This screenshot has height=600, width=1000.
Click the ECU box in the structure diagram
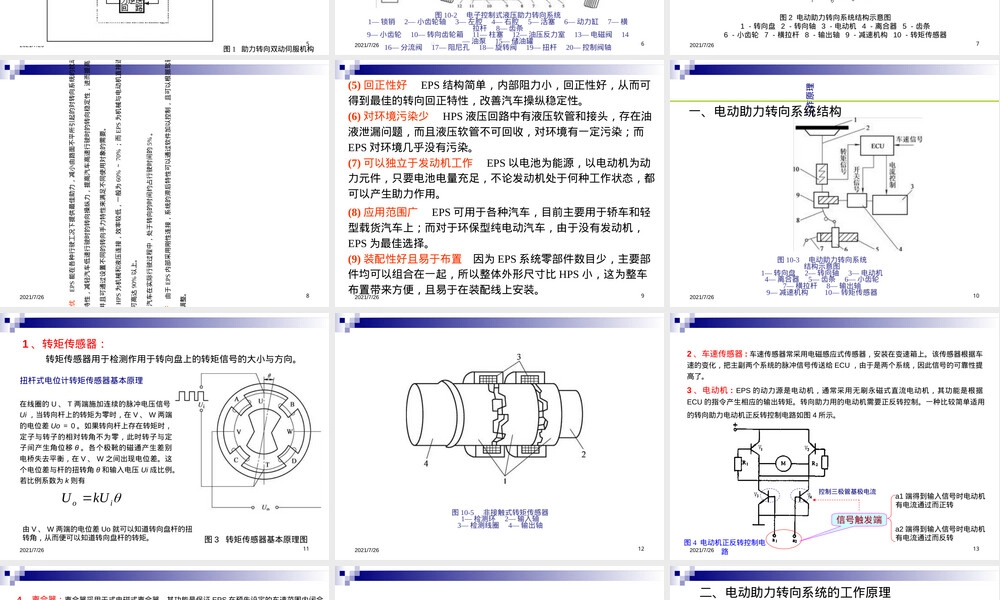(x=878, y=146)
